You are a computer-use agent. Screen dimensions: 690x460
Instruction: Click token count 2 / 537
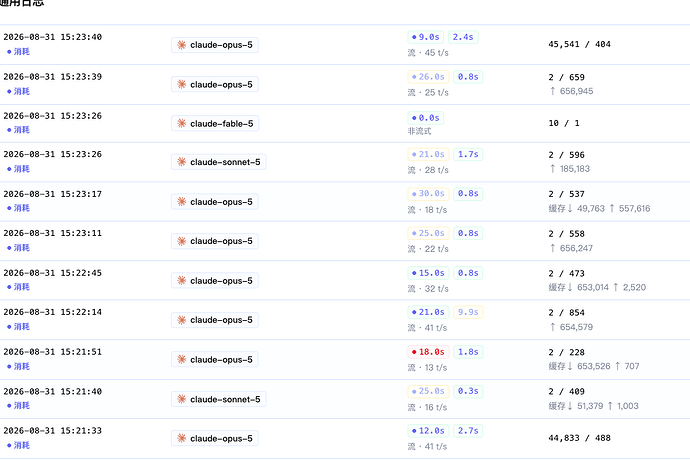[x=567, y=194]
